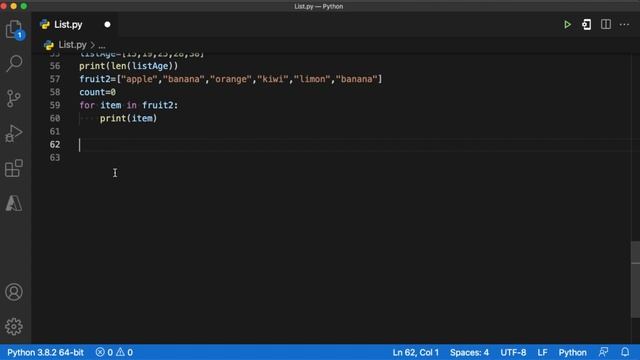The height and width of the screenshot is (360, 640).
Task: Click line number 60 in gutter
Action: point(55,118)
